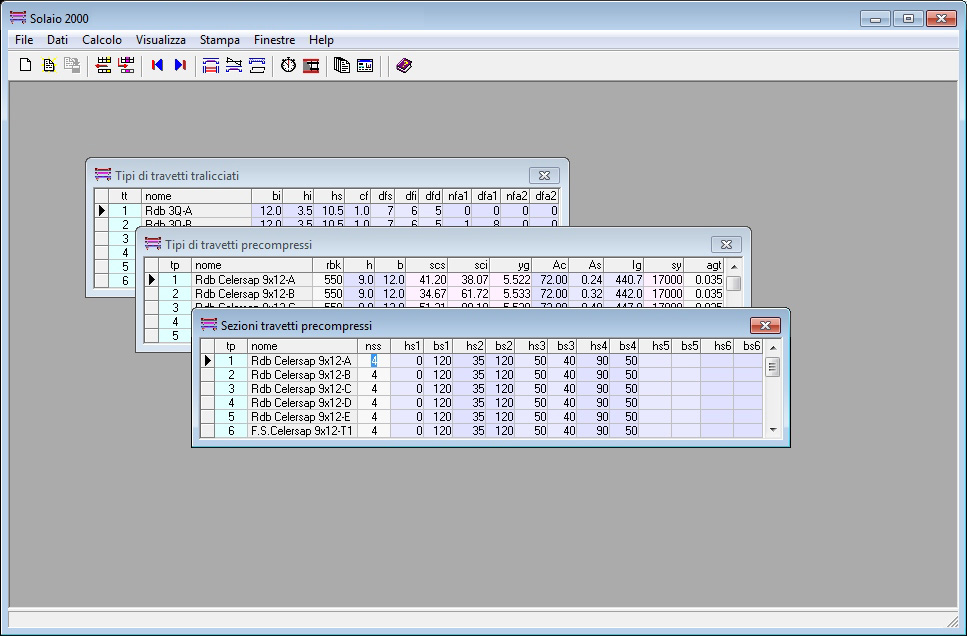The image size is (967, 636).
Task: Click the Sezioni travetti precompressi window icon
Action: (209, 325)
